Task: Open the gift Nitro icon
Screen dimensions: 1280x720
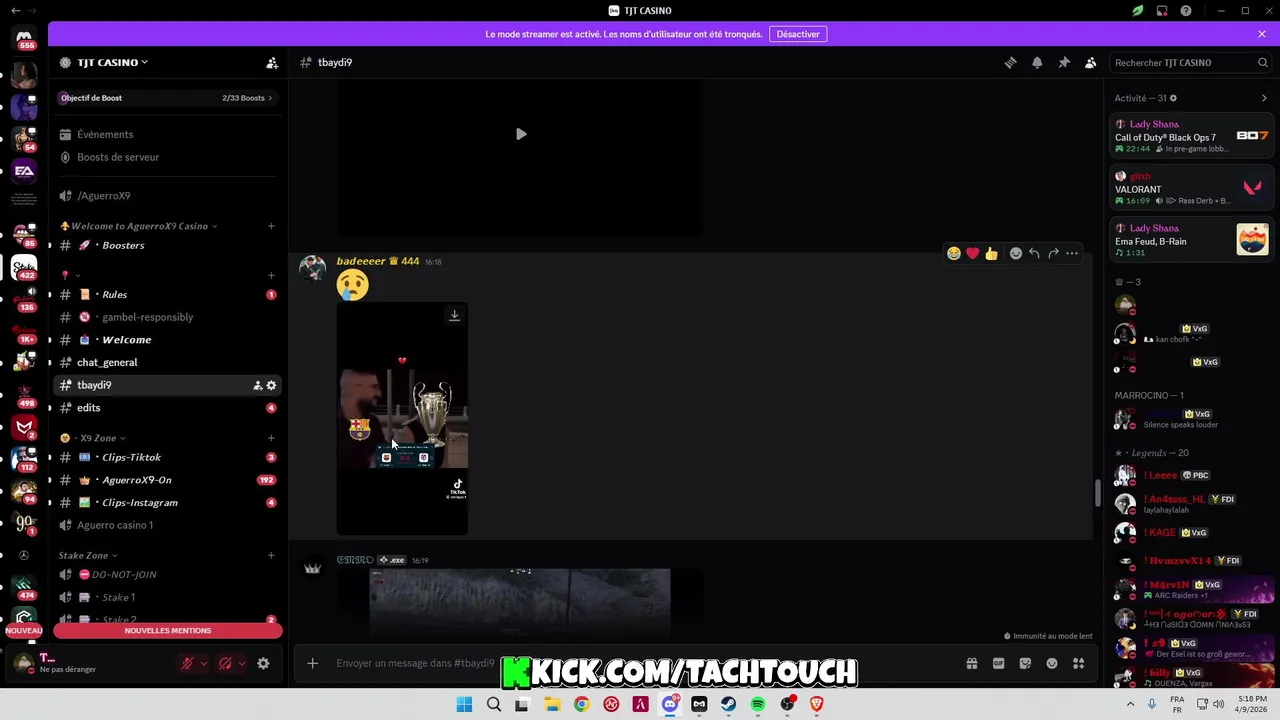Action: [971, 663]
